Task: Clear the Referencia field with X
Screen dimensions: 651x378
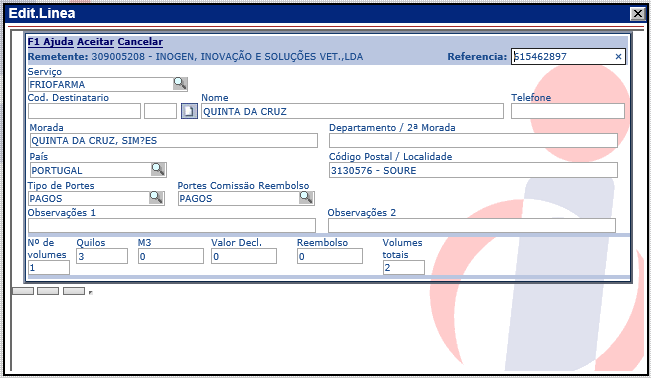Action: pyautogui.click(x=618, y=56)
